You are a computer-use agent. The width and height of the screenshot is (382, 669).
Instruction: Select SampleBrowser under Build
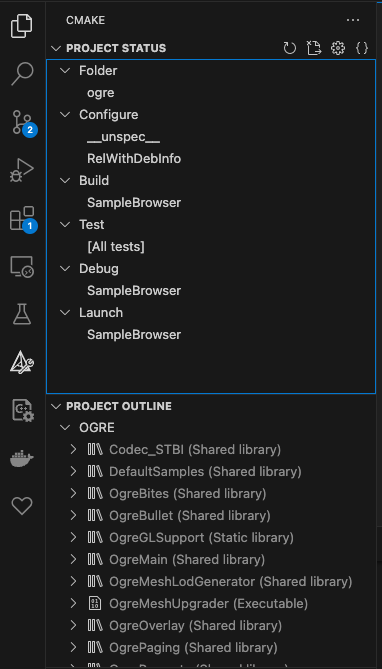[134, 203]
